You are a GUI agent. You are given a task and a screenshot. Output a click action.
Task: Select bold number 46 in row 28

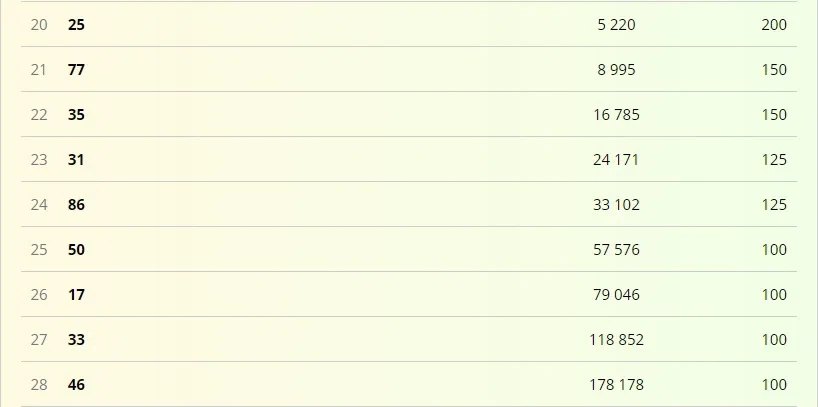[x=76, y=385]
